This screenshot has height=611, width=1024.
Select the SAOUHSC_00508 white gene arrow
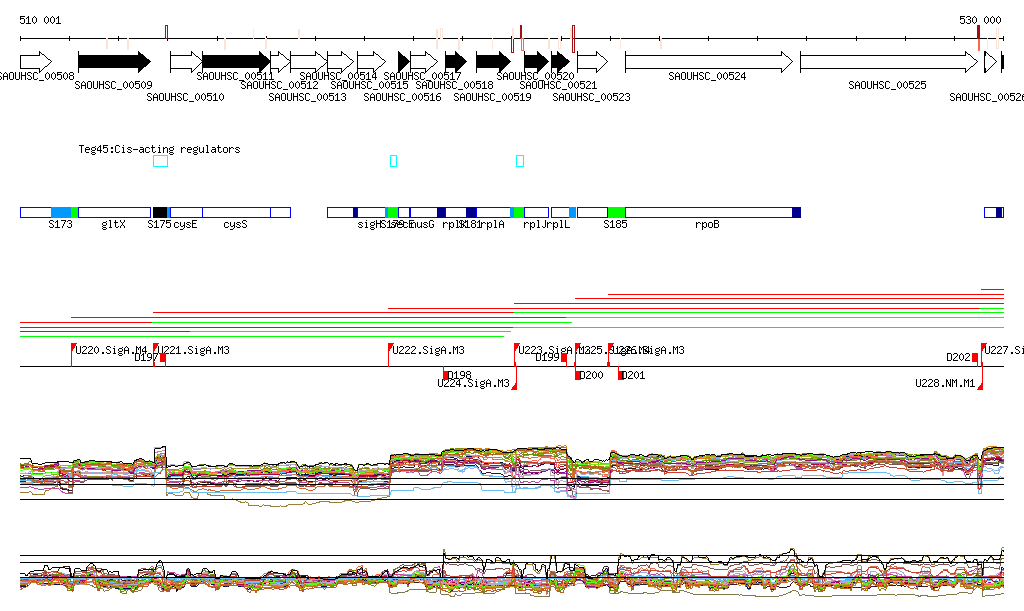(x=35, y=62)
